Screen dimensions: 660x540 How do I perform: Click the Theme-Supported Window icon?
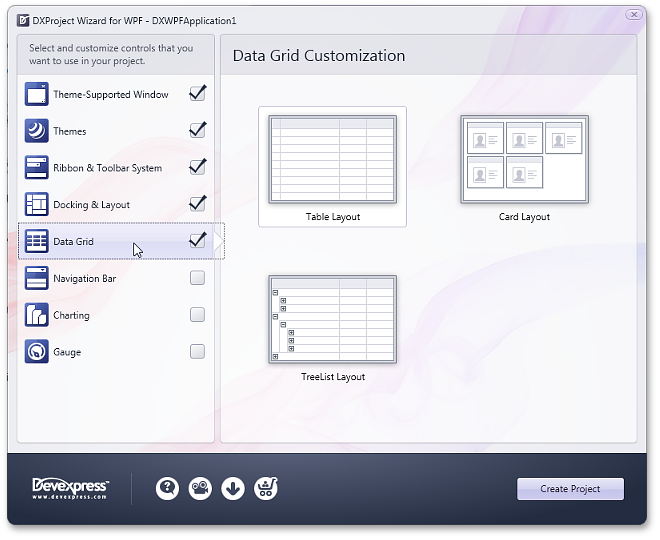tap(36, 94)
